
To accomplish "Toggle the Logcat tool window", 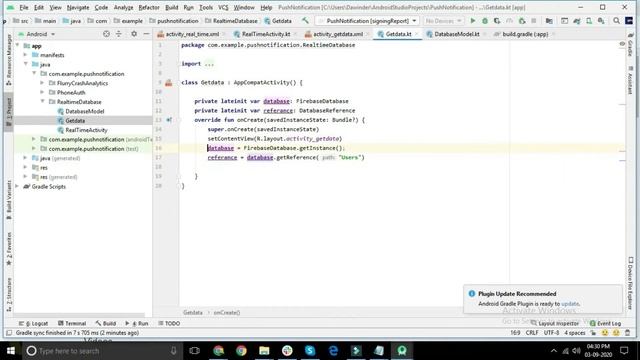I will pyautogui.click(x=33, y=323).
